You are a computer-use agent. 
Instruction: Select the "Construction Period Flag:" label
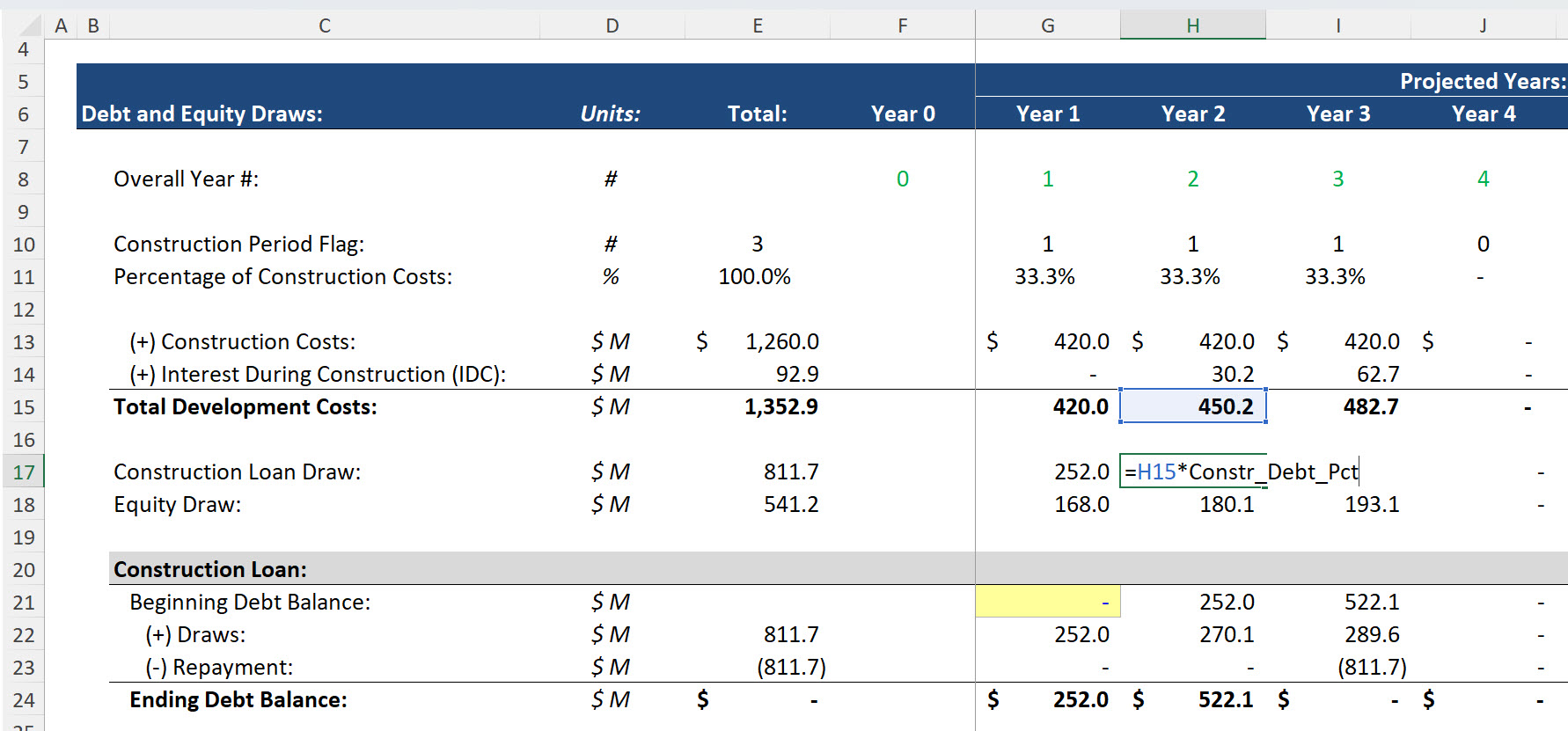point(238,245)
